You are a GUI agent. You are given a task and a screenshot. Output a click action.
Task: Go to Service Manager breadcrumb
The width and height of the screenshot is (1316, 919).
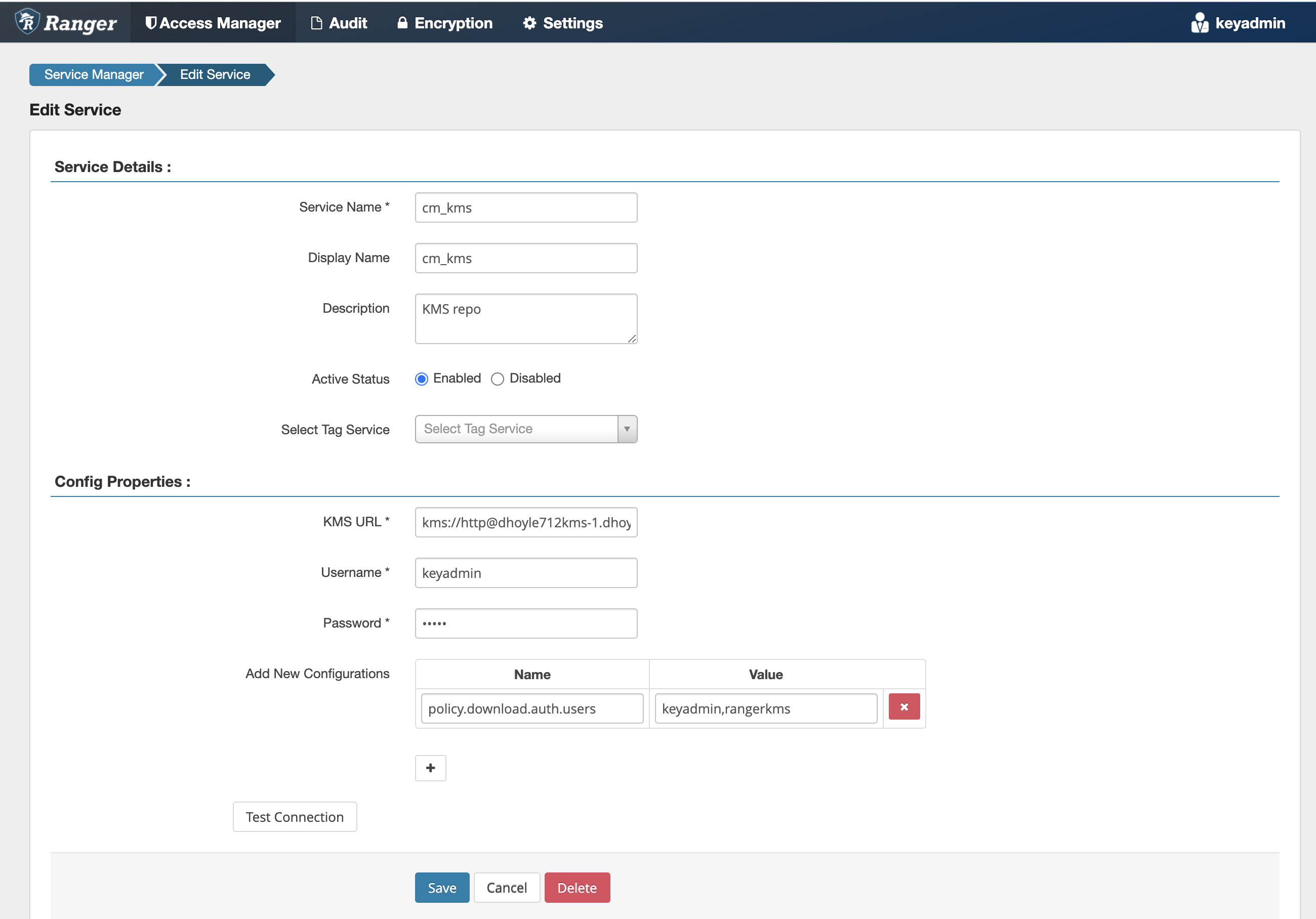coord(94,74)
